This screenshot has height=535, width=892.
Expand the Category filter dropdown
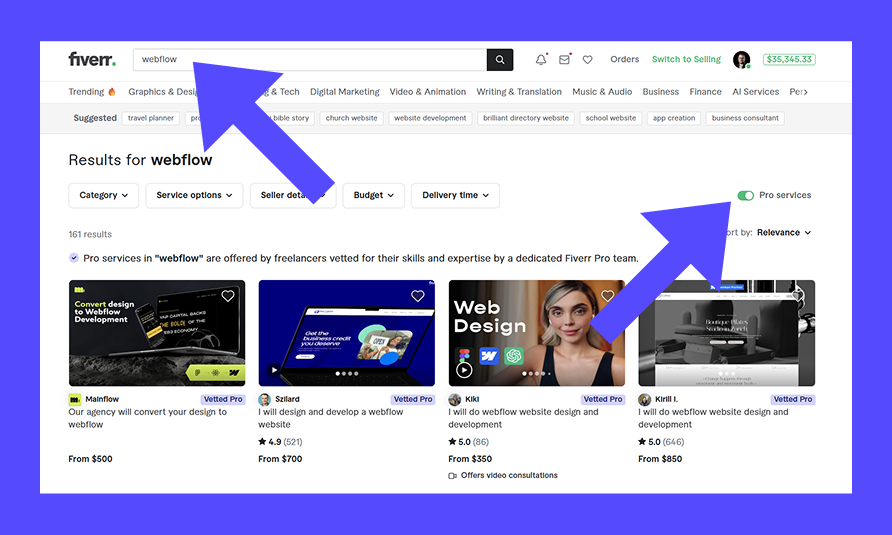point(104,195)
